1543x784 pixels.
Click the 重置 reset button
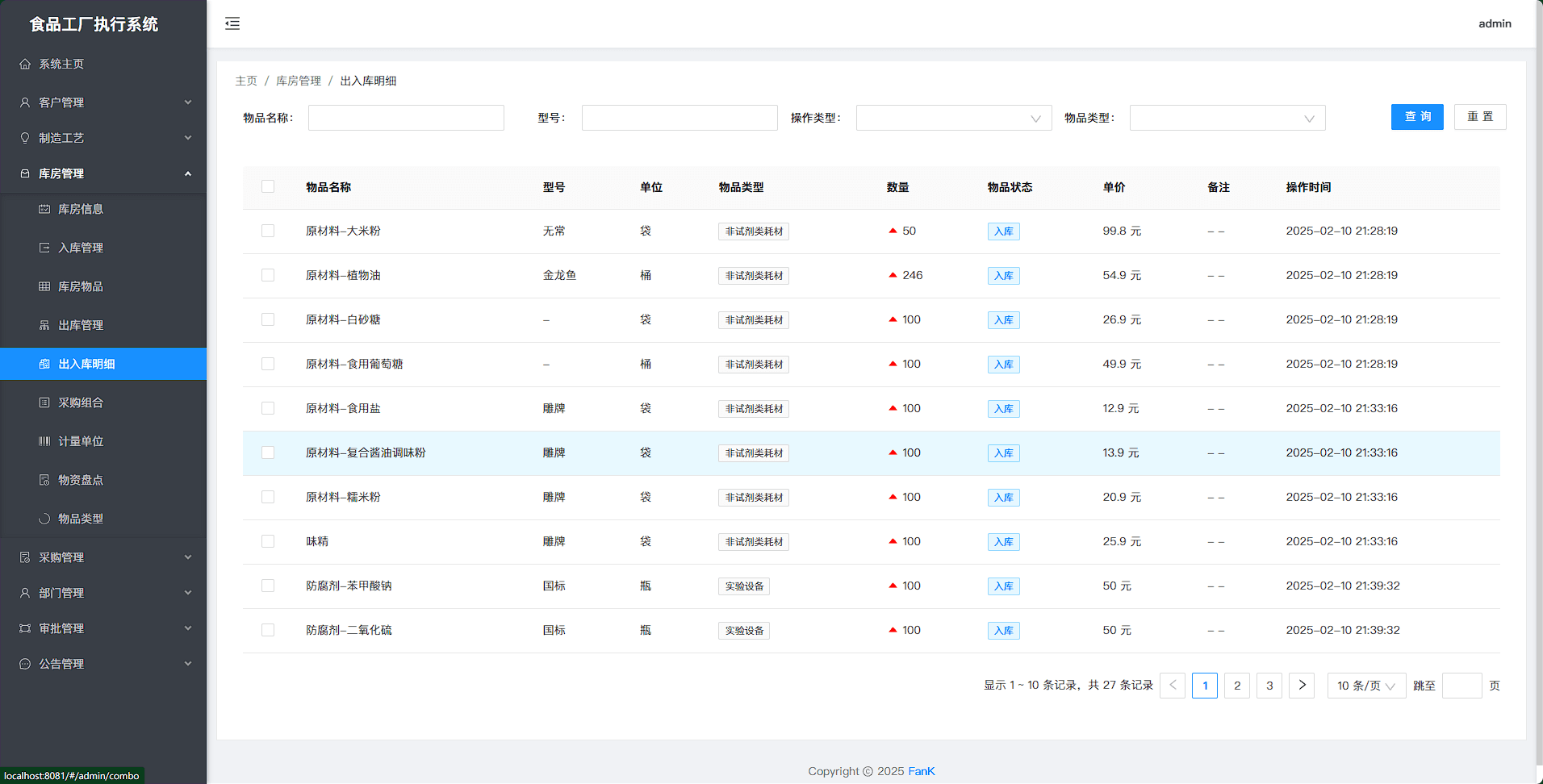(x=1479, y=117)
